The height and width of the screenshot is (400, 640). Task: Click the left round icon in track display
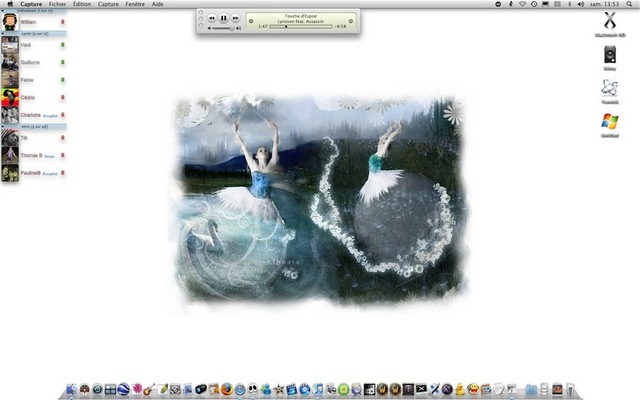(251, 21)
